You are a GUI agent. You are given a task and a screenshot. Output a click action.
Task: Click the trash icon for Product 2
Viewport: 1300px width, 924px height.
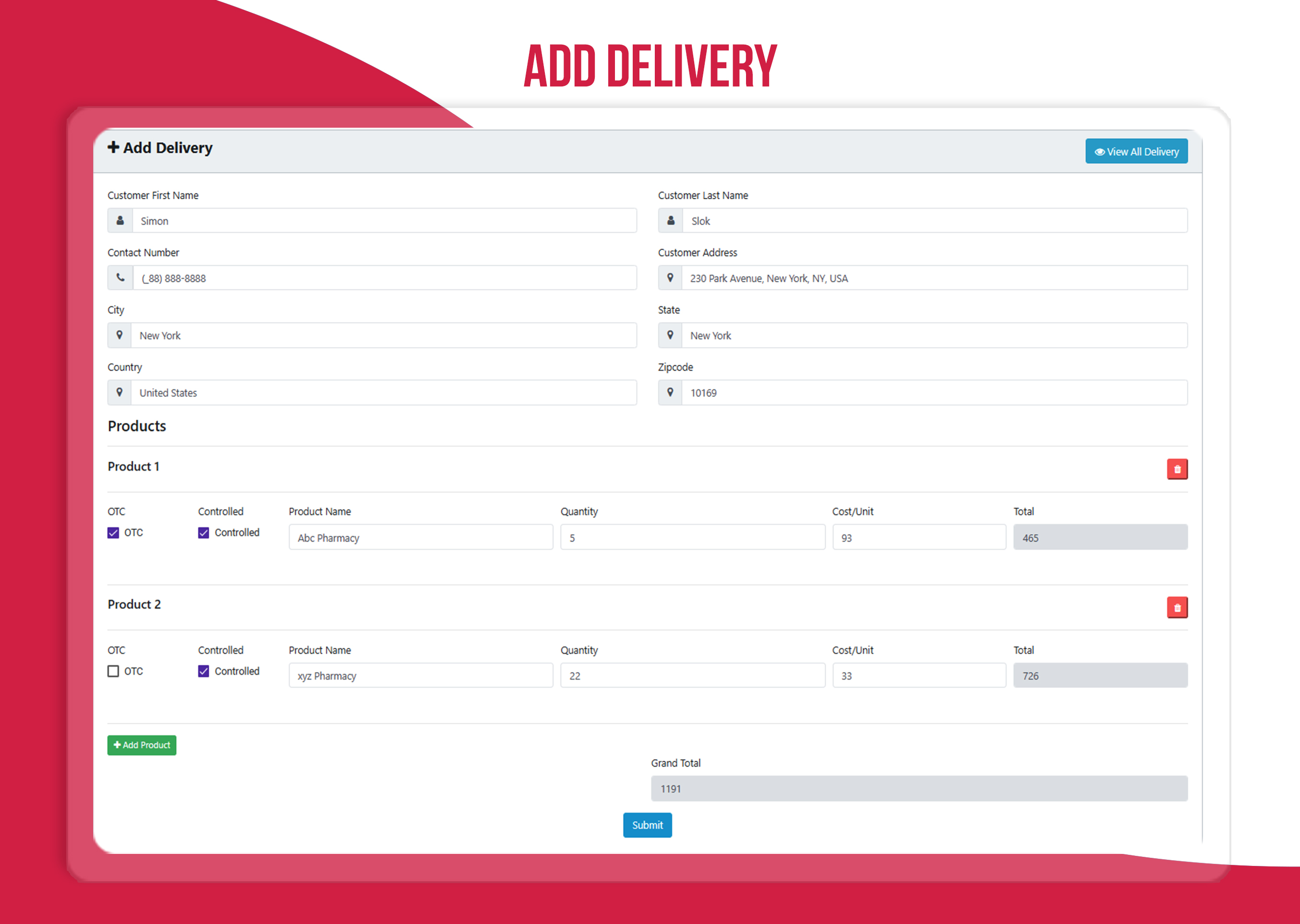coord(1177,608)
